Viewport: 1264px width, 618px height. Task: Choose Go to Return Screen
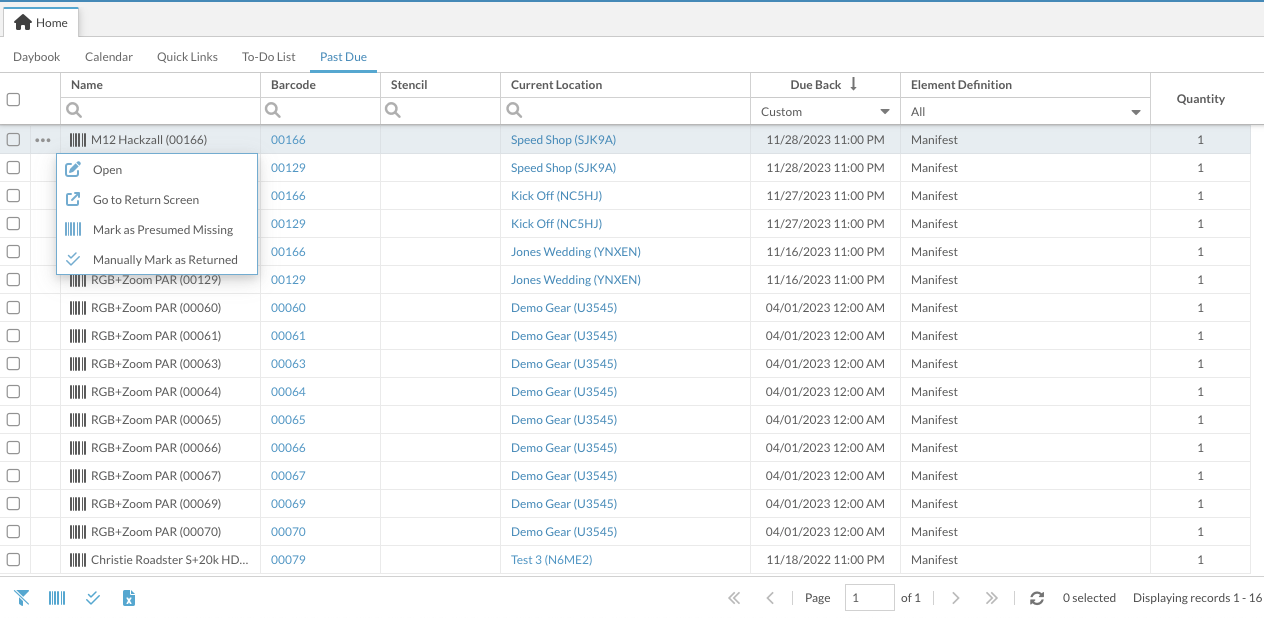coord(157,200)
